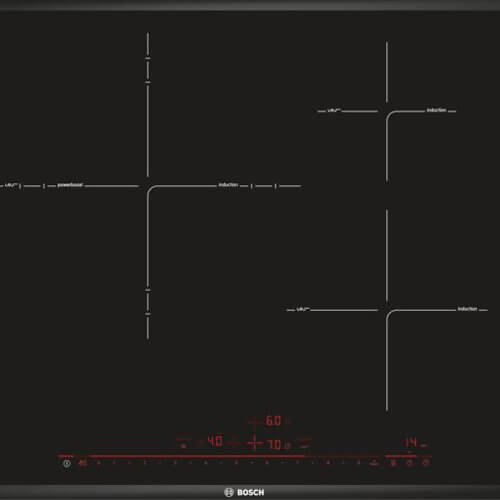Tap the middle timer function icon
The width and height of the screenshot is (500, 500).
(409, 463)
